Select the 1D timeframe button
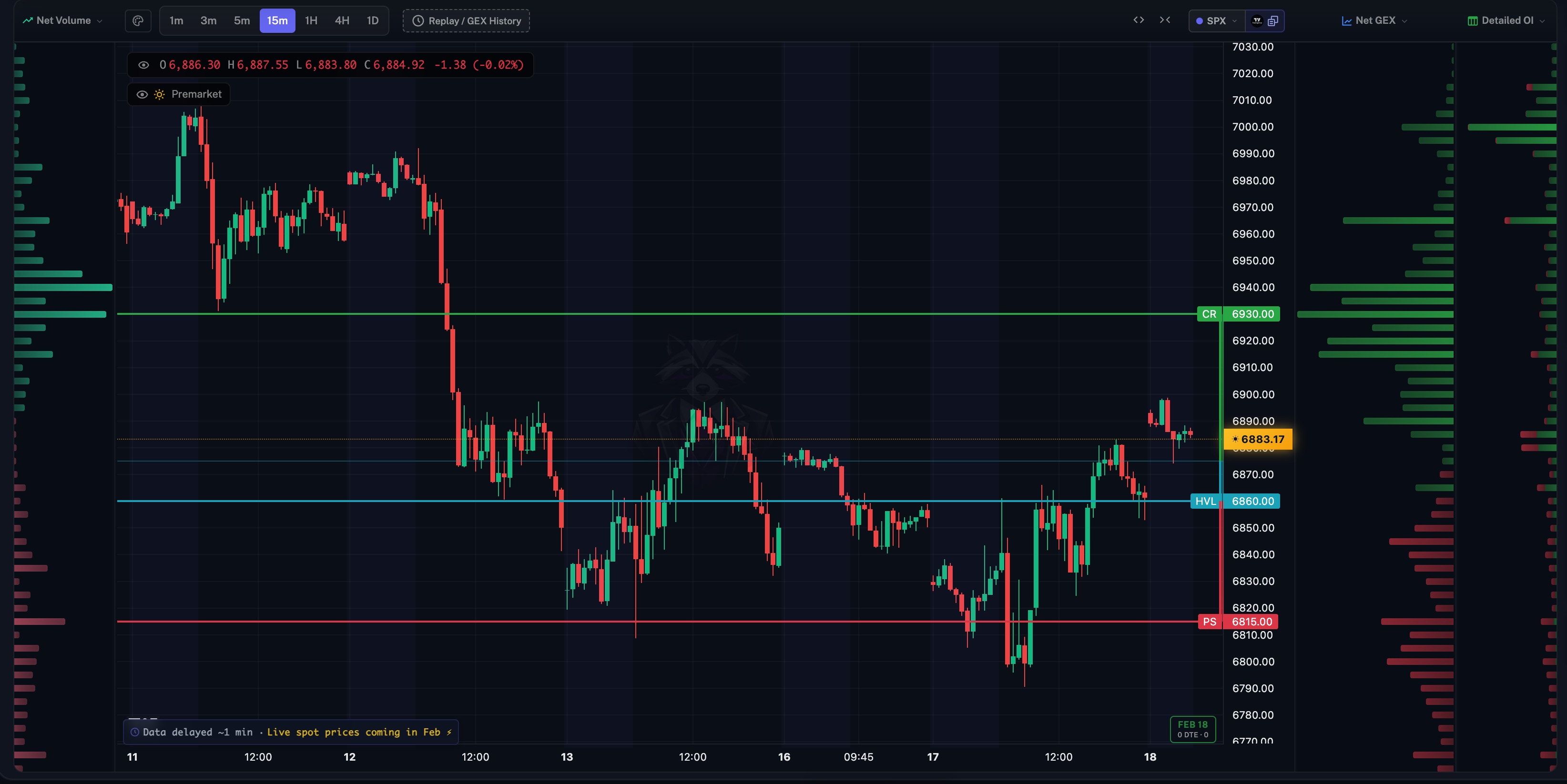This screenshot has height=784, width=1567. pyautogui.click(x=372, y=20)
